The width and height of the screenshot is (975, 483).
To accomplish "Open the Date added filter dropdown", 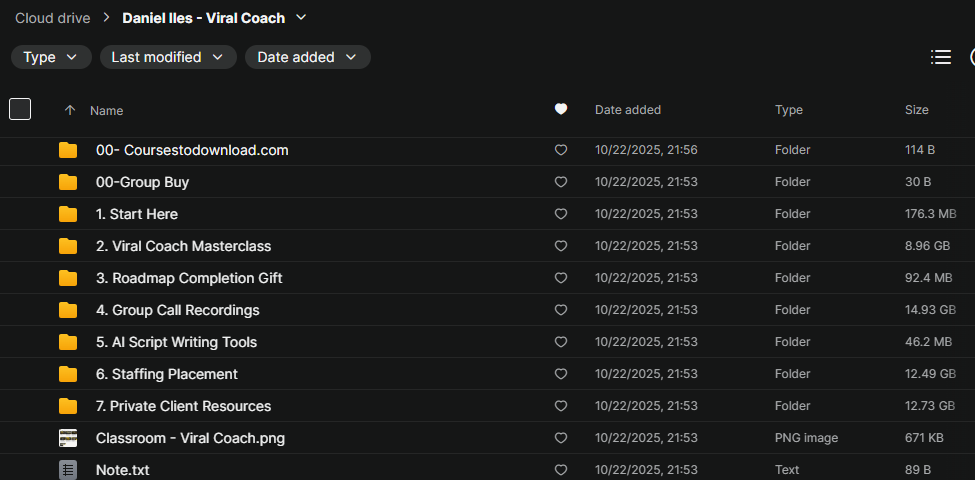I will pyautogui.click(x=307, y=58).
